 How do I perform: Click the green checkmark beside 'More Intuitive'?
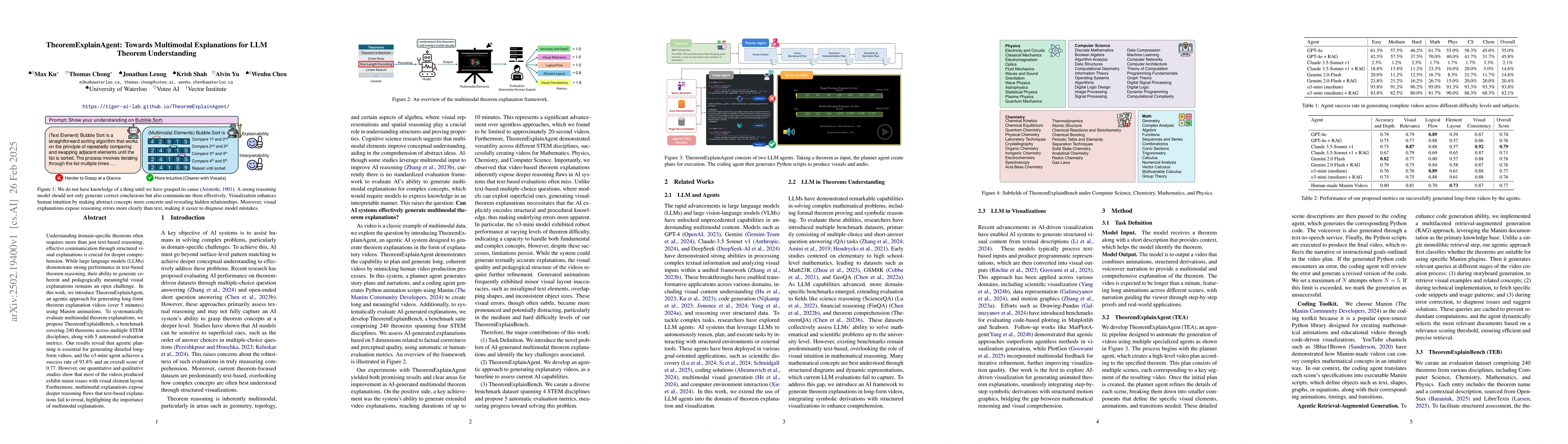coord(150,178)
